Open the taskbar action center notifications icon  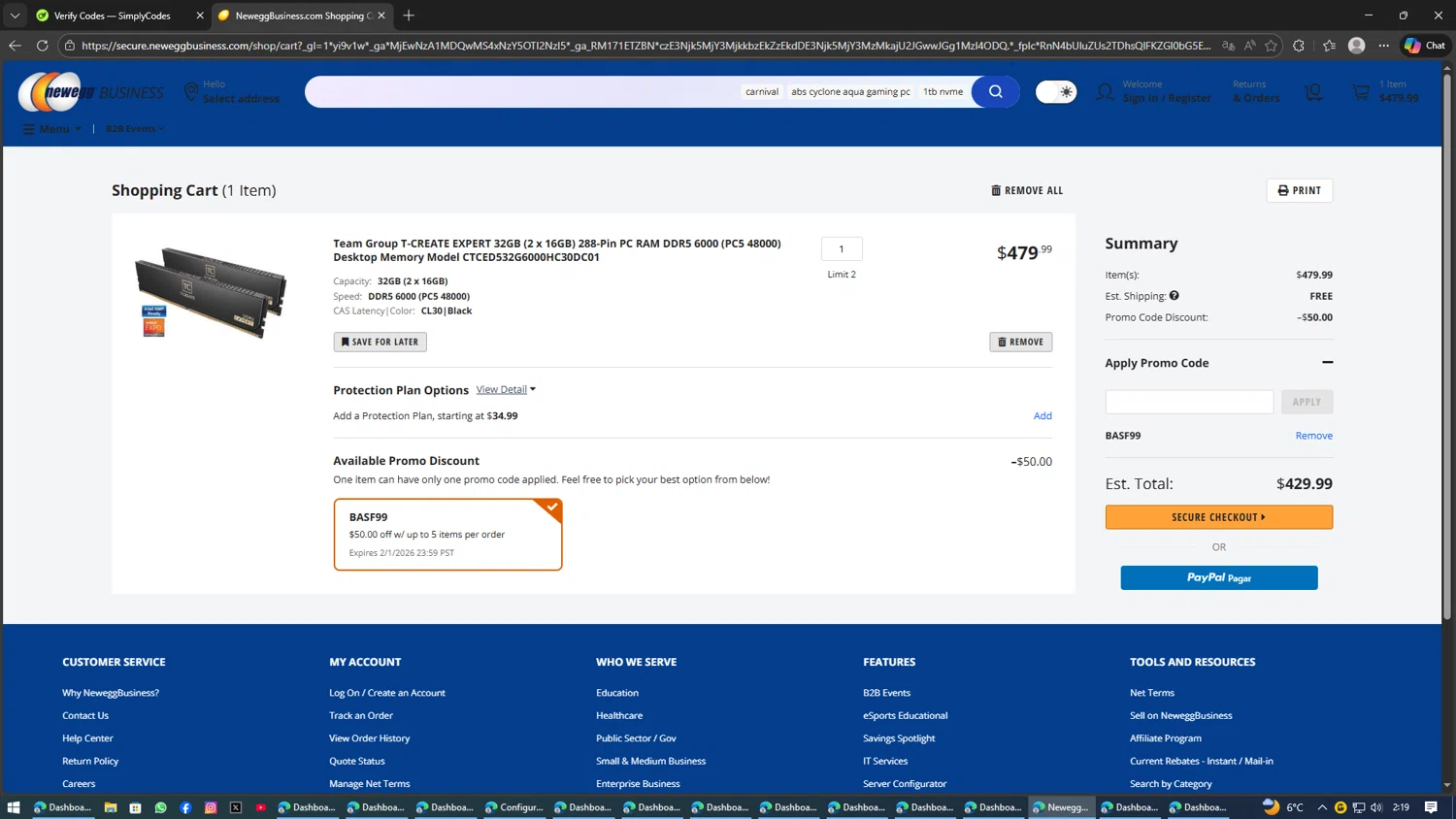[x=1431, y=807]
